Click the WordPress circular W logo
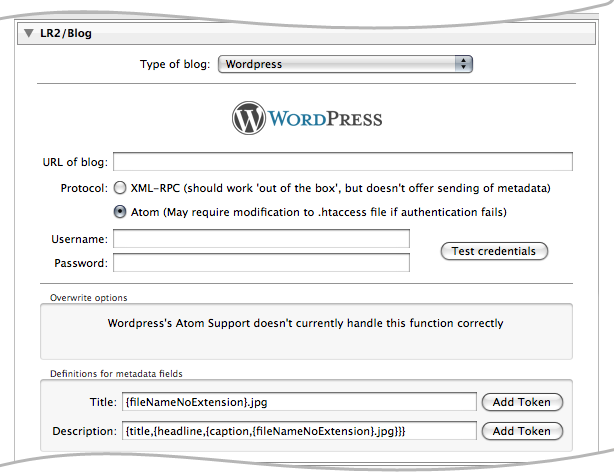The width and height of the screenshot is (614, 475). pyautogui.click(x=249, y=119)
